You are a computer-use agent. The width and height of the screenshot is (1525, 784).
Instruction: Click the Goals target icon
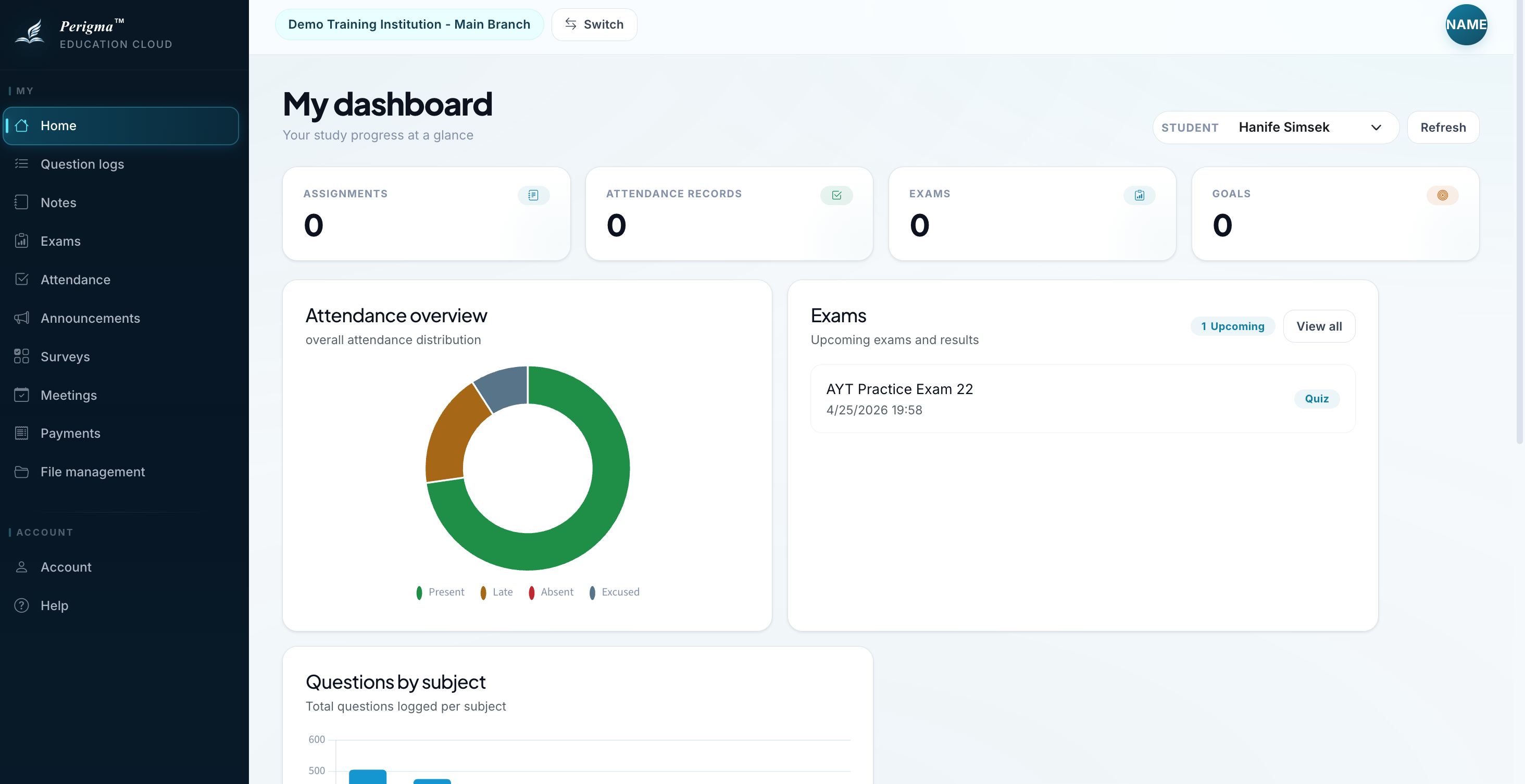[1442, 195]
